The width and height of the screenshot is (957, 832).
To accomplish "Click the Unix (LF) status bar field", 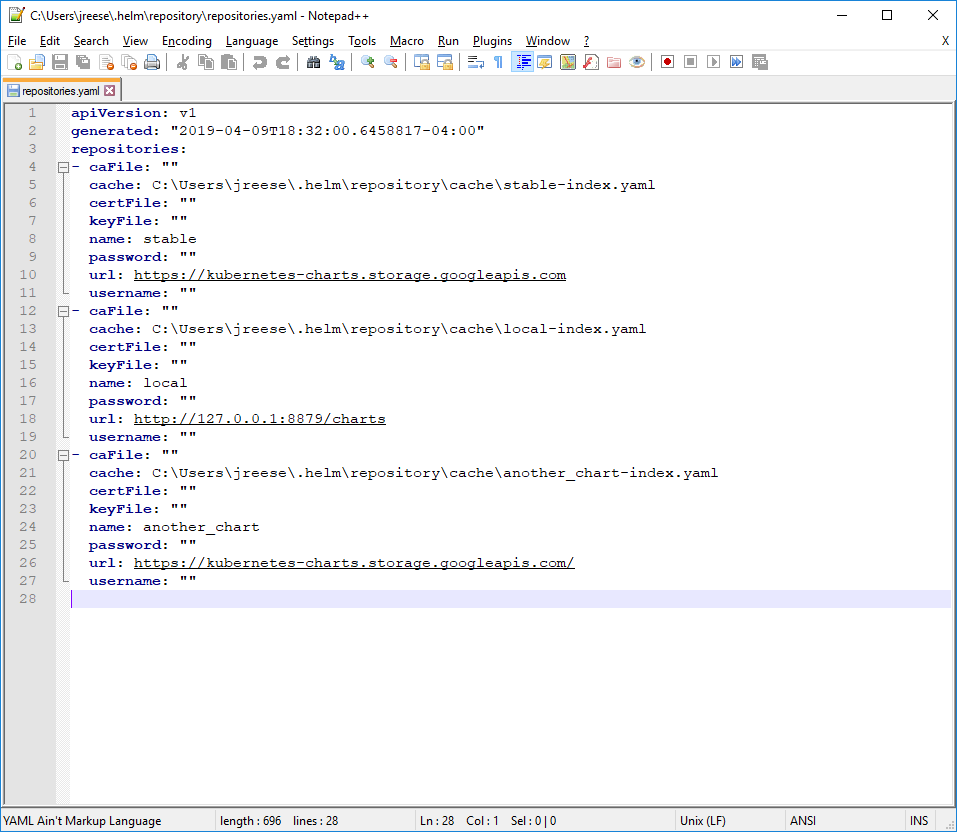I will 703,821.
